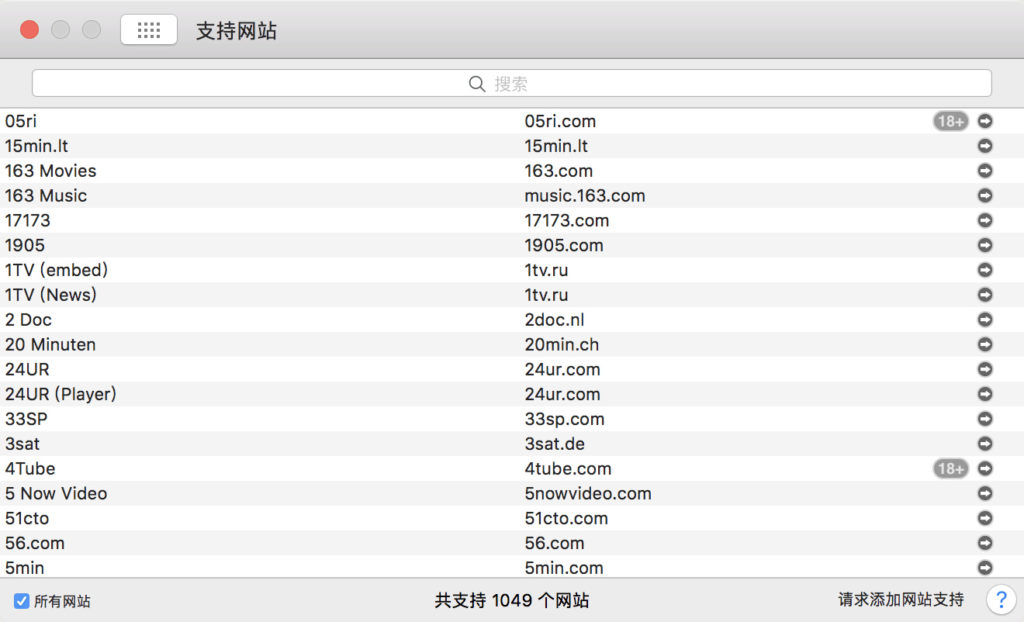
Task: Open the arrow icon for 15min.lt row
Action: coord(985,146)
